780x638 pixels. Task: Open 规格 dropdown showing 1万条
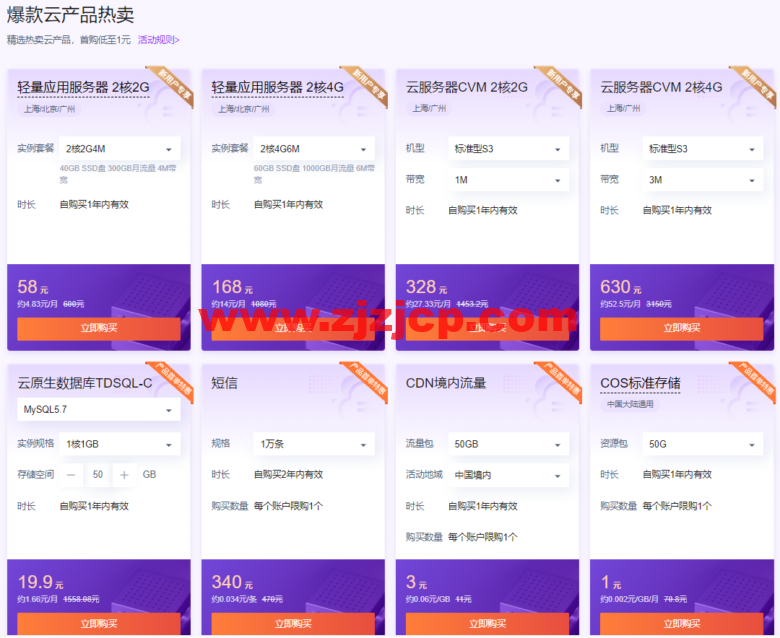point(314,444)
